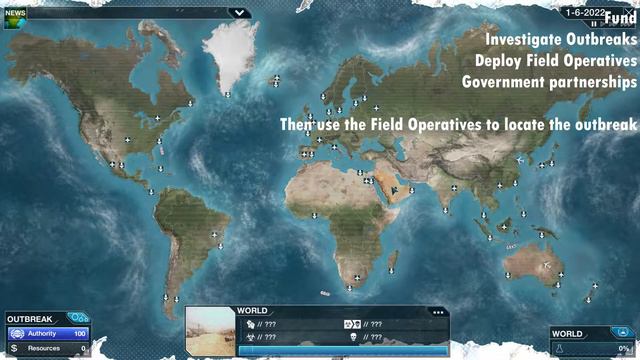Click the airplane flying over Australia
The width and height of the screenshot is (640, 360).
pyautogui.click(x=547, y=266)
